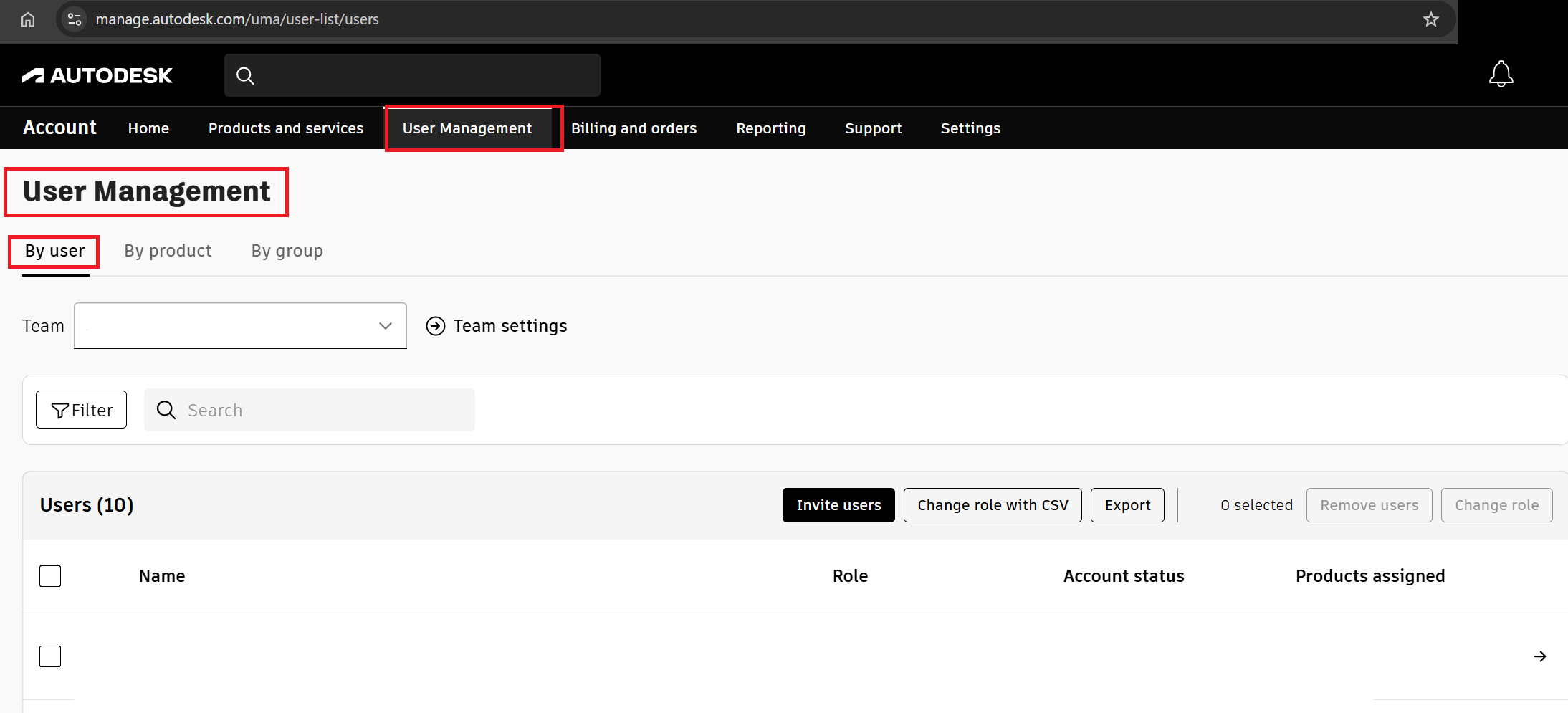
Task: Click the Name column header
Action: coord(162,576)
